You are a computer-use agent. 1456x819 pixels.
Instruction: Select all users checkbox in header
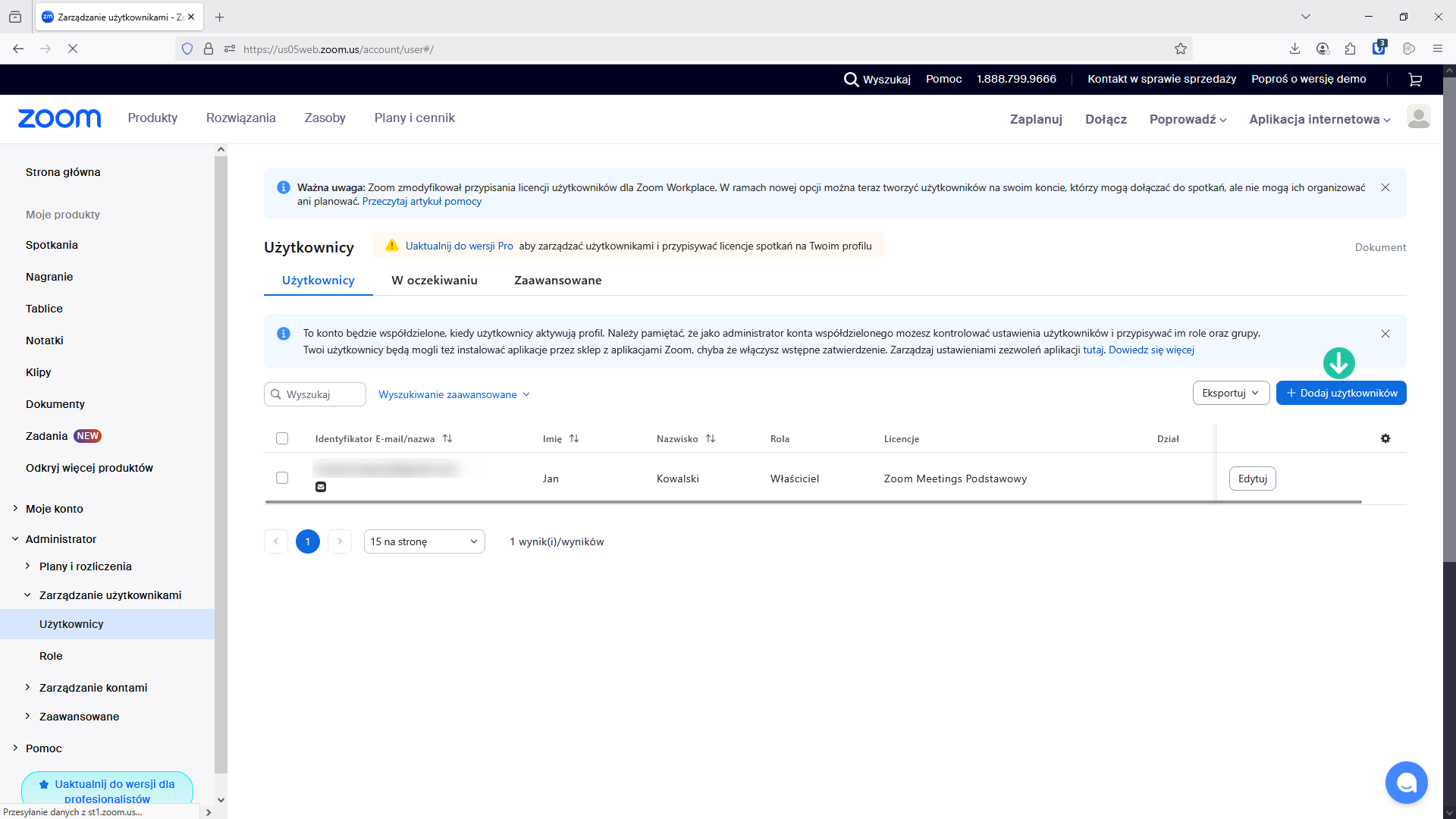(282, 438)
